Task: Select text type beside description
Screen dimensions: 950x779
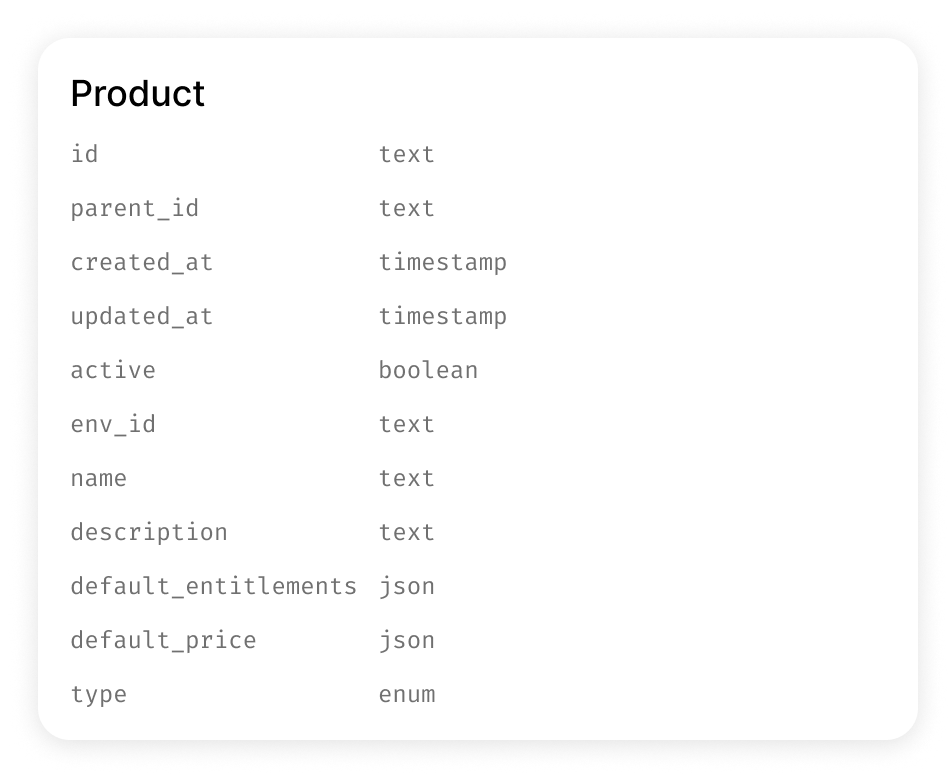Action: coord(407,532)
